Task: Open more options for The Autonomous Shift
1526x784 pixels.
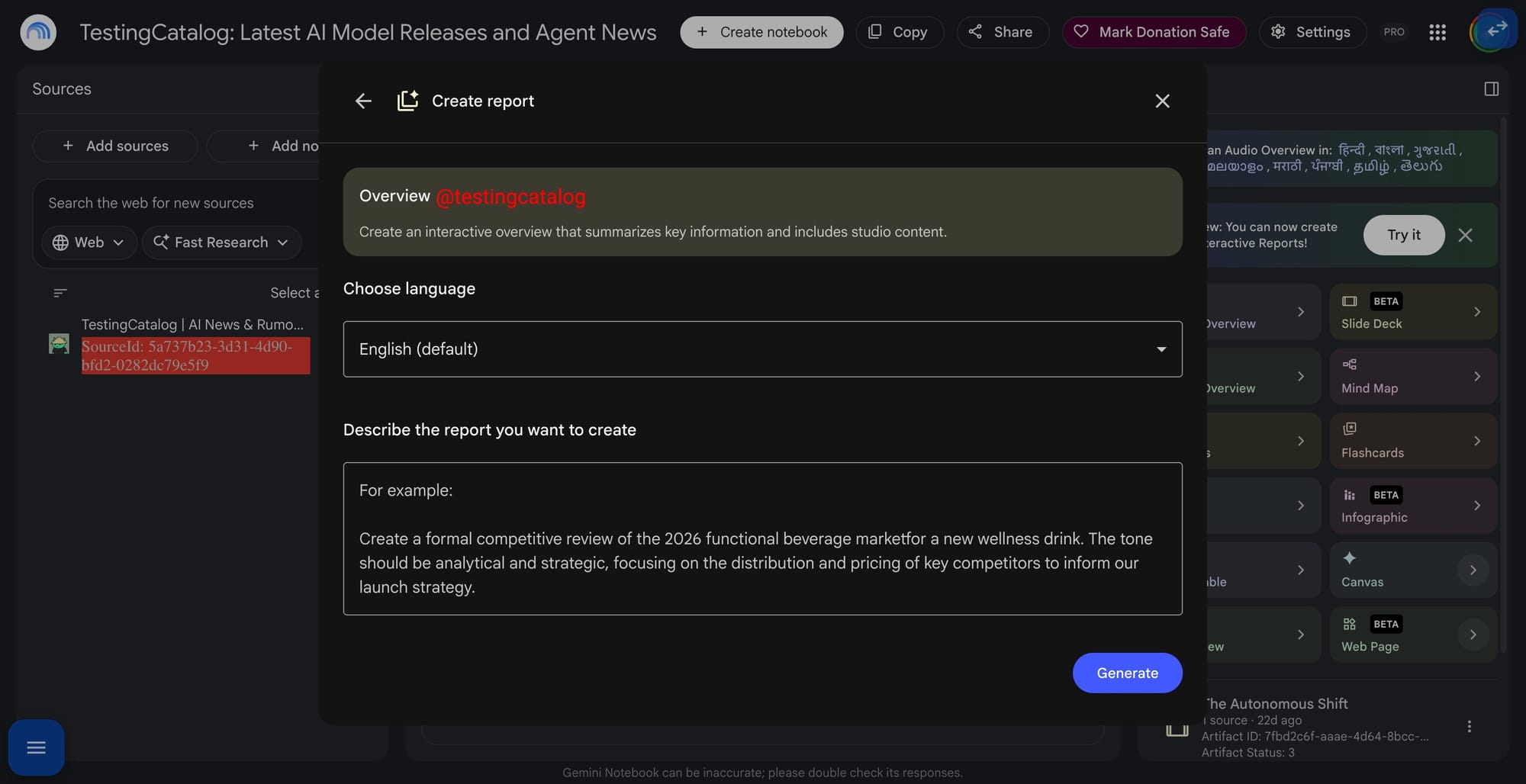Action: [x=1469, y=727]
